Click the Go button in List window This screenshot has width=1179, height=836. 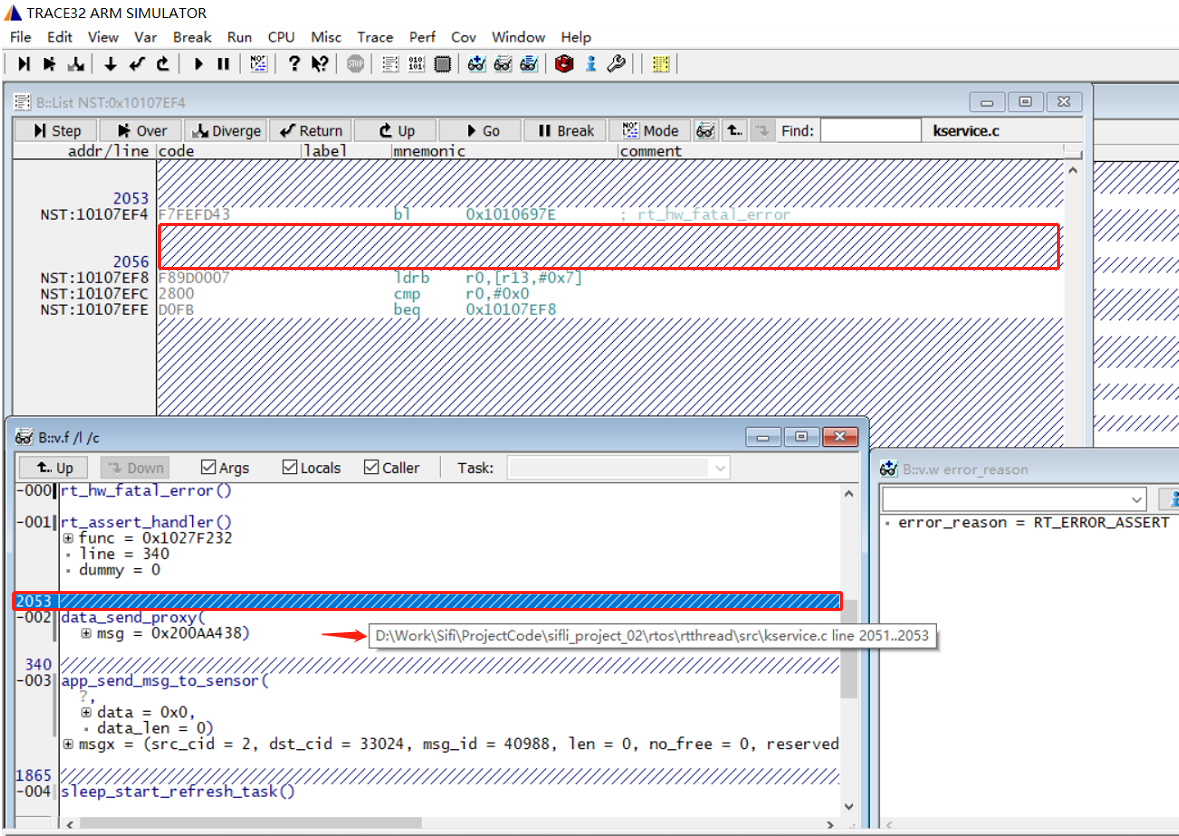click(480, 131)
